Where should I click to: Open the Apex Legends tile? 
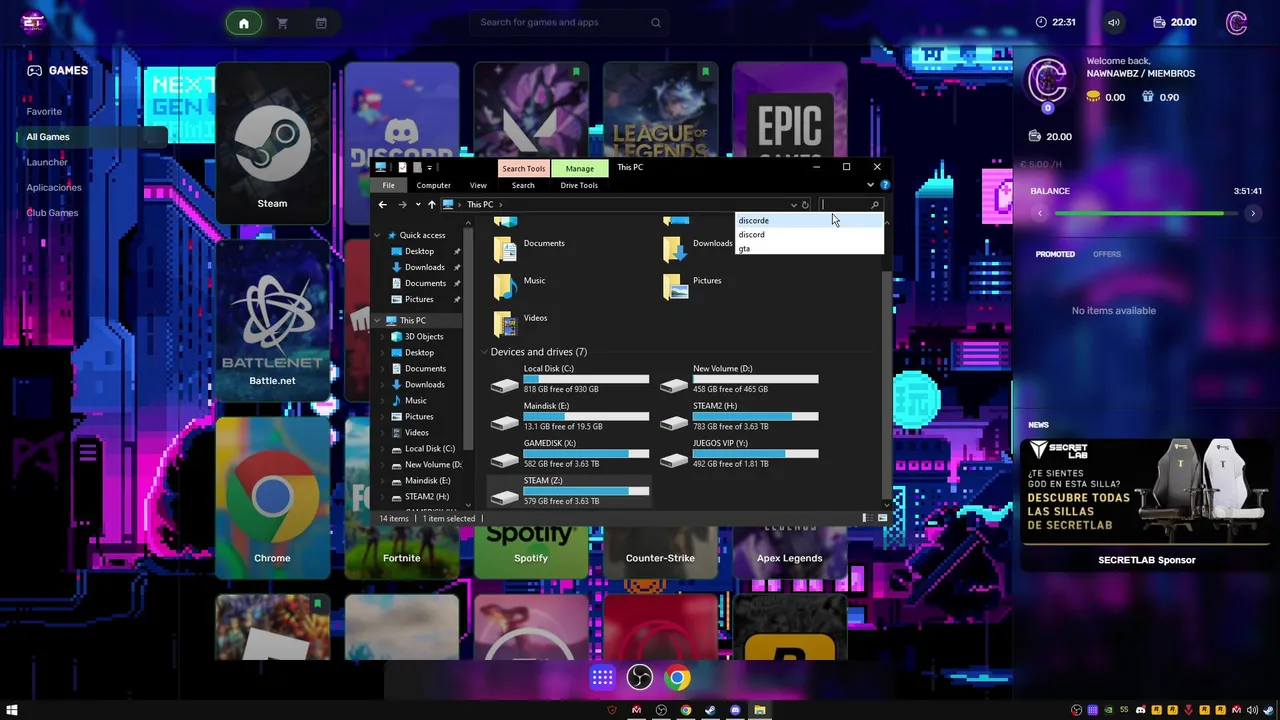(789, 552)
